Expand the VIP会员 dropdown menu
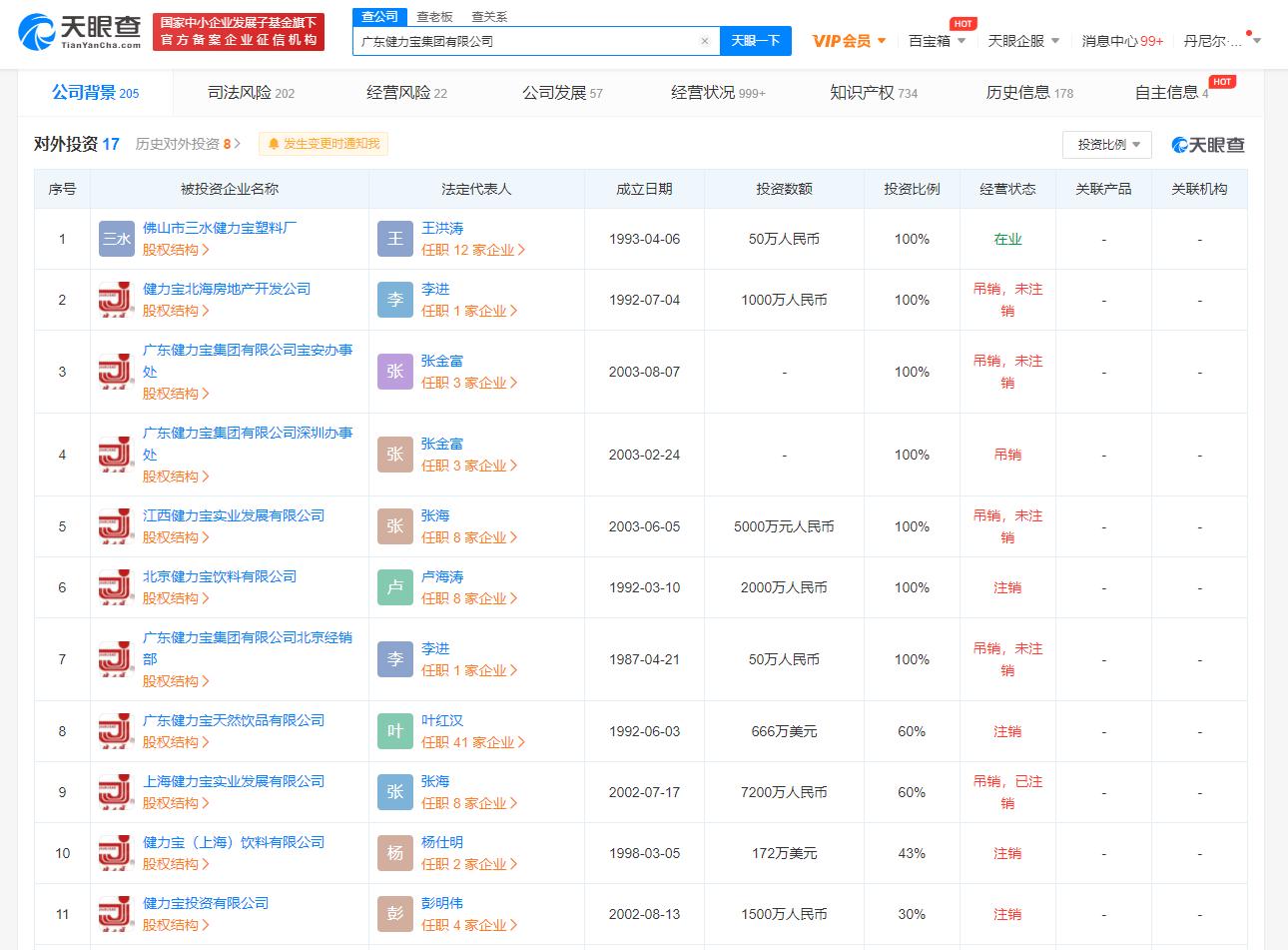This screenshot has width=1288, height=950. 849,40
